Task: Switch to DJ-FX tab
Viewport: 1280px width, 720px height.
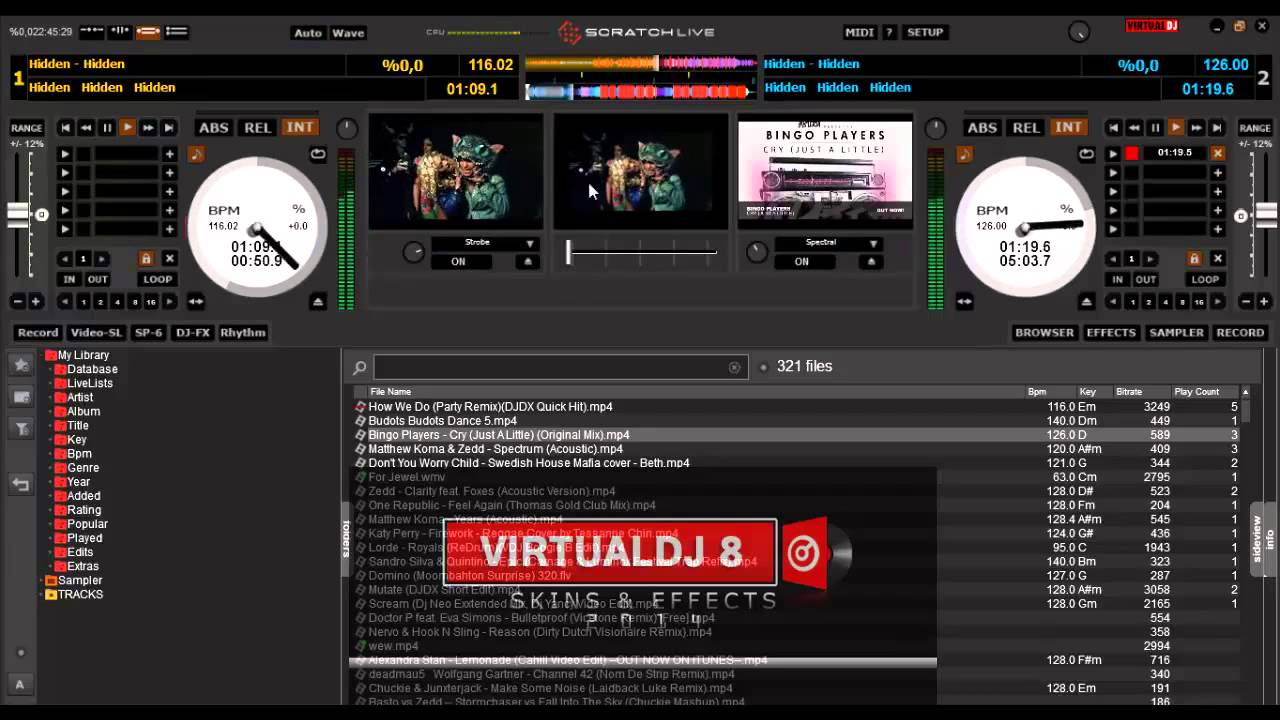Action: [x=192, y=332]
